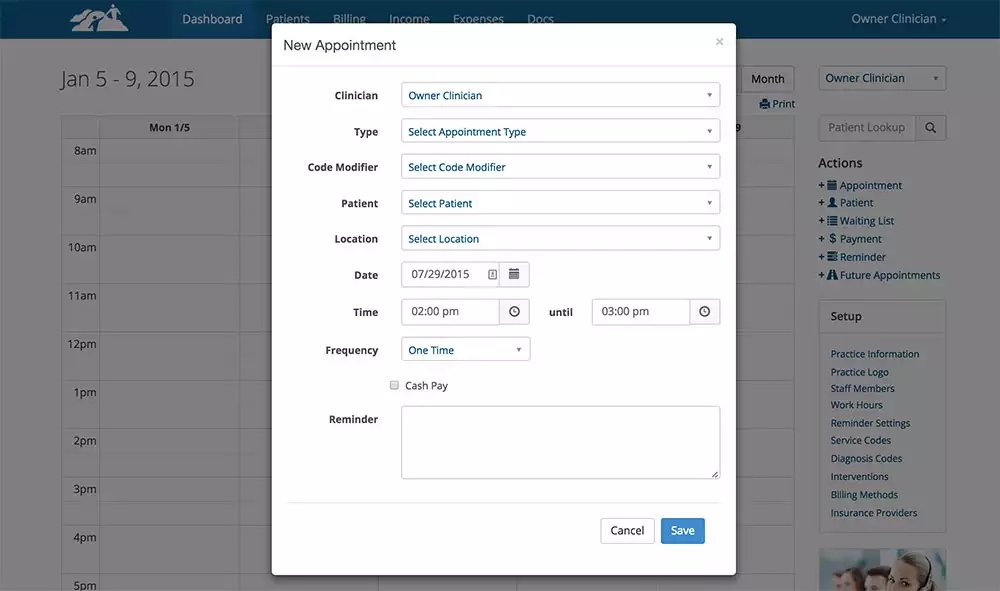Open the Owner Clinician account menu
This screenshot has width=1000, height=591.
tap(898, 19)
